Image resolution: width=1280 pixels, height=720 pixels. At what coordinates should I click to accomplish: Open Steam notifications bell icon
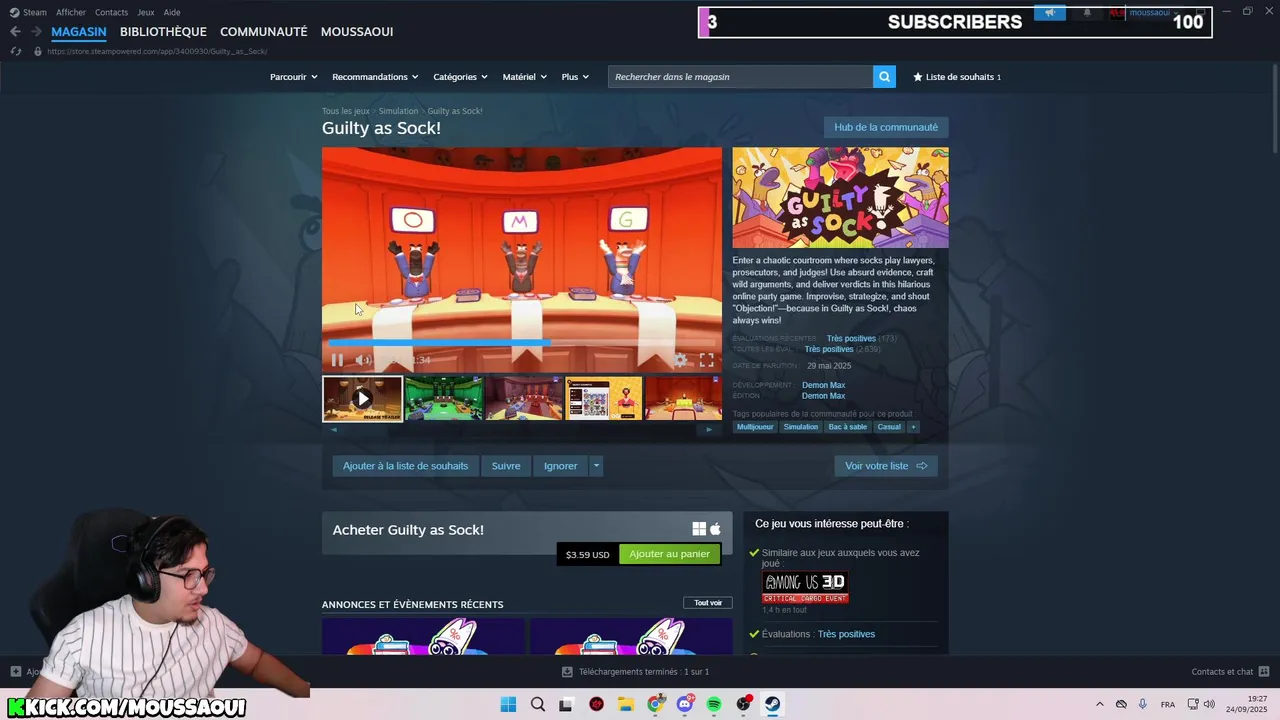1087,13
